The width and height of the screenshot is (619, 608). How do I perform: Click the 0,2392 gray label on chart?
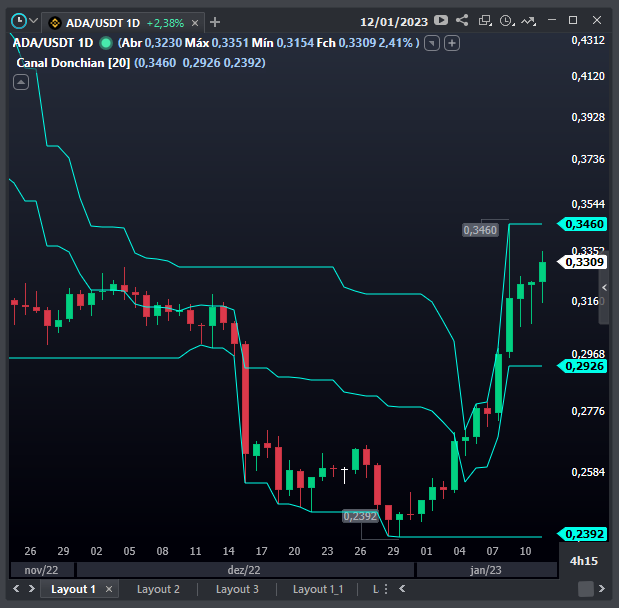pos(360,516)
